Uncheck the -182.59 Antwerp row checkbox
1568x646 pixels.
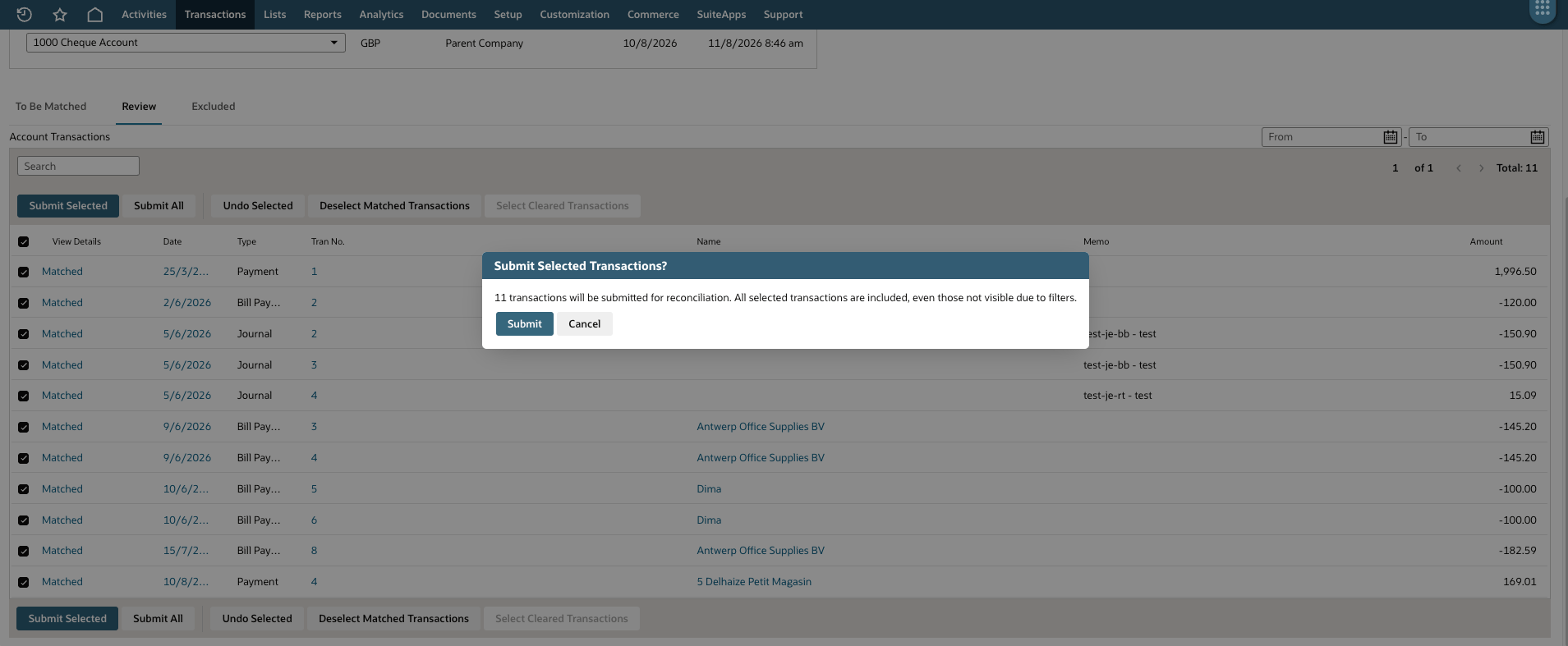(23, 551)
